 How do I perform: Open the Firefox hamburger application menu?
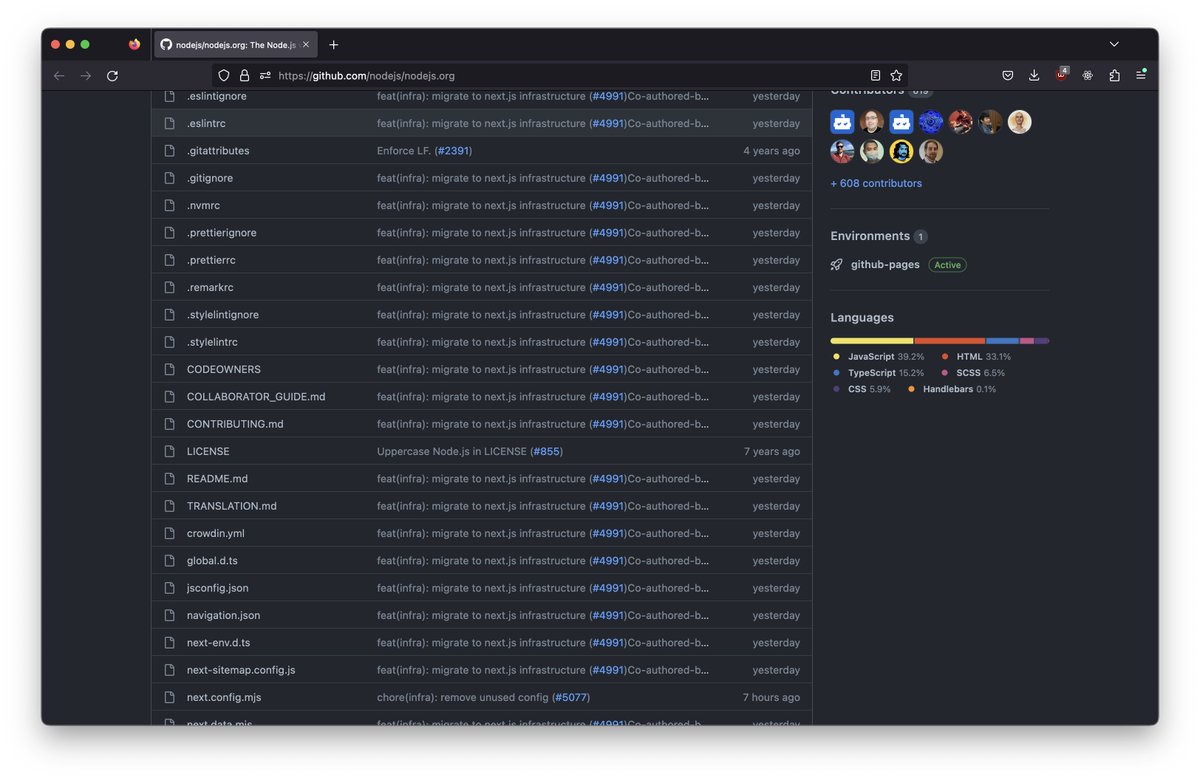click(x=1140, y=75)
